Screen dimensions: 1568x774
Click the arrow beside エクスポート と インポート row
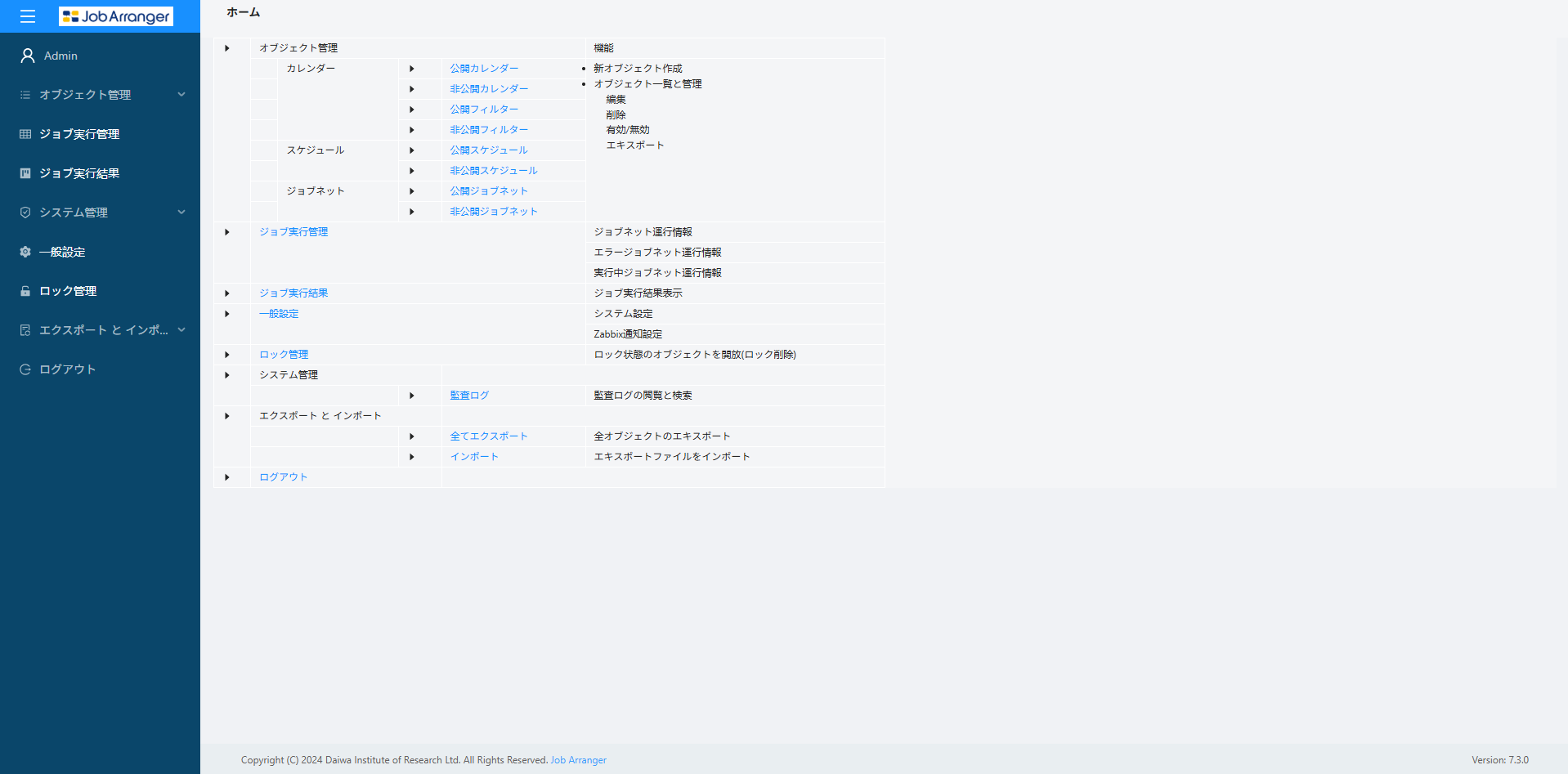227,416
